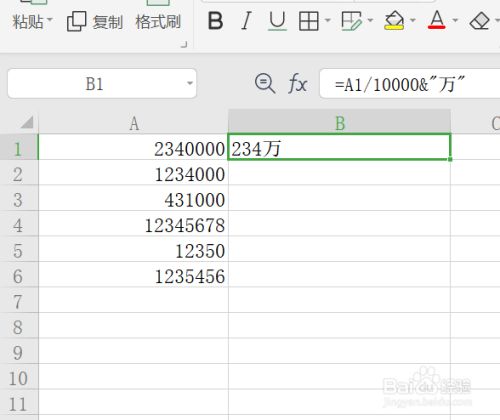Open clipboard group dialog launcher
The image size is (500, 420).
pos(184,45)
